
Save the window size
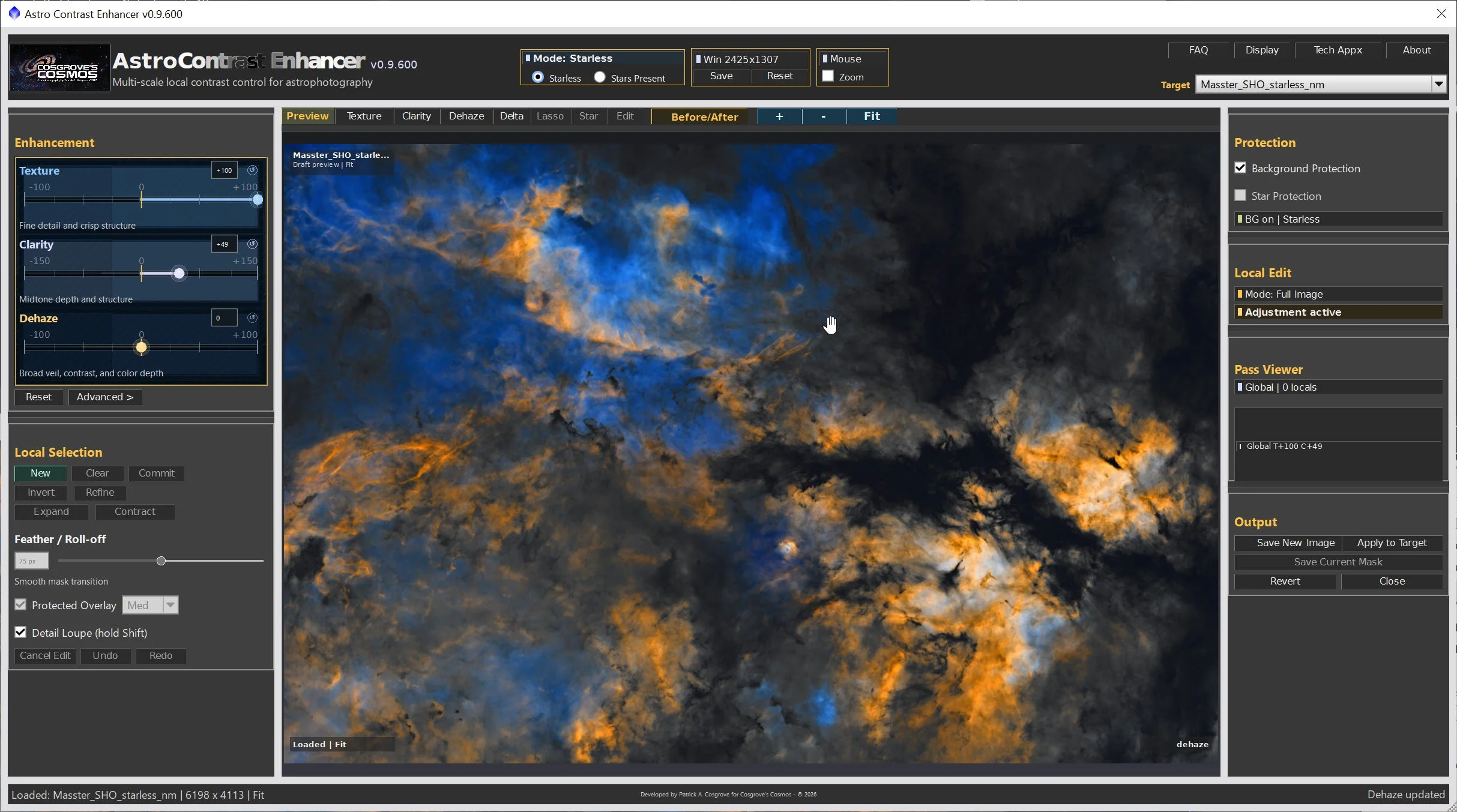721,76
